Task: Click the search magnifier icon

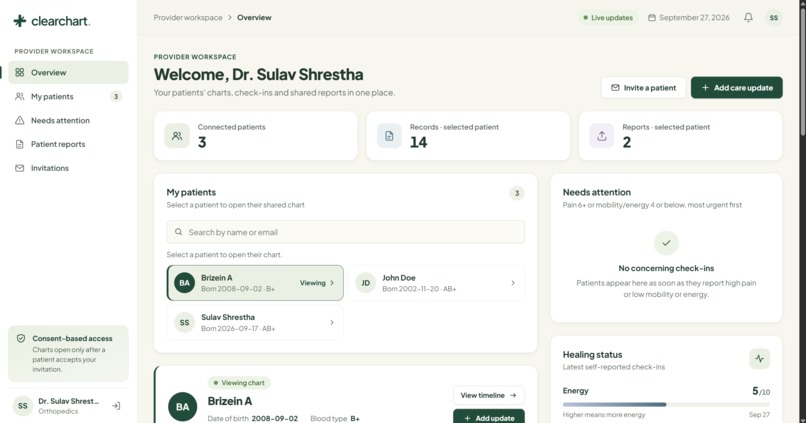Action: pos(178,232)
